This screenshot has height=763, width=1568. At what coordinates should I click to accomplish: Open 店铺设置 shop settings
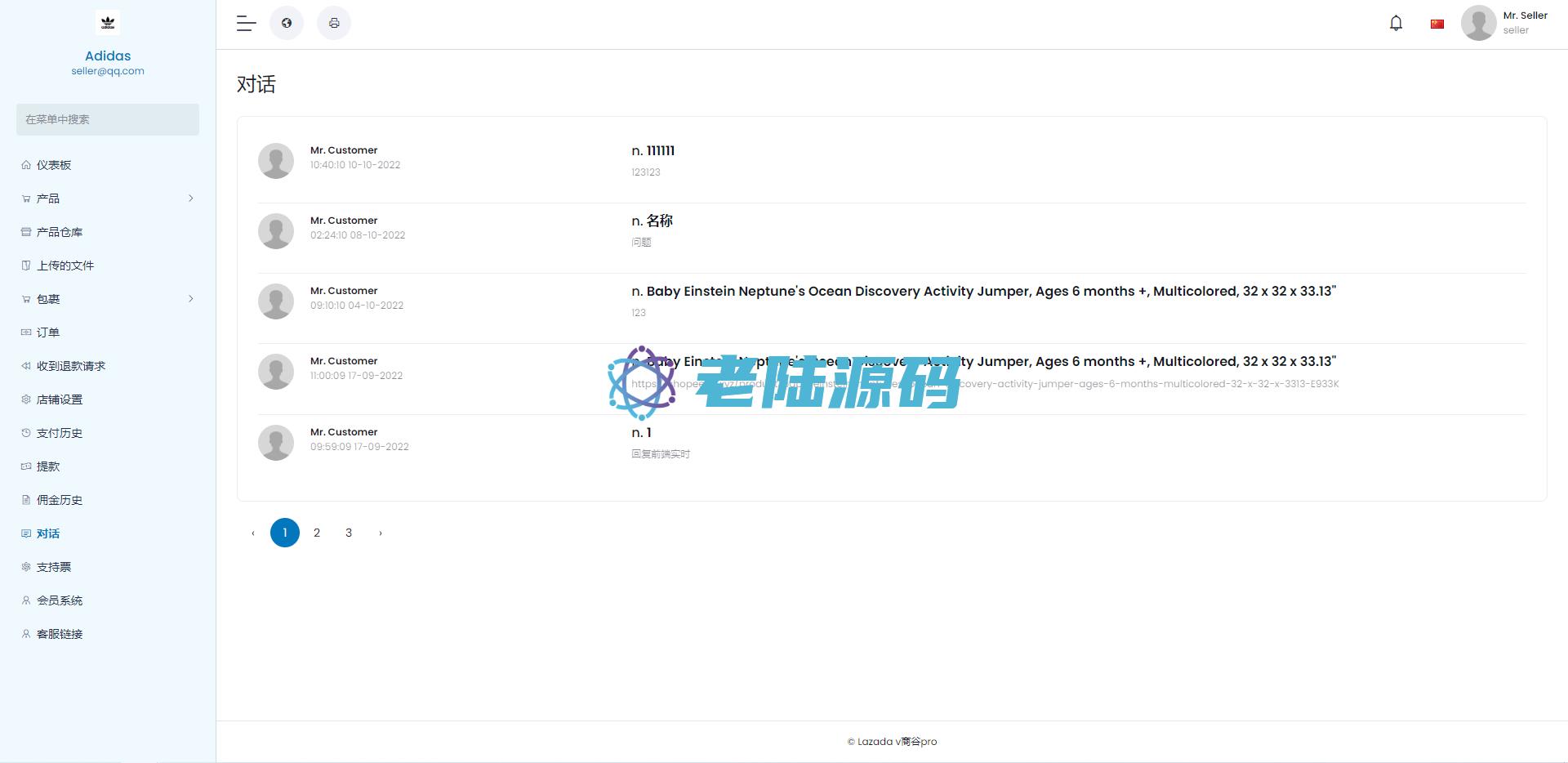[60, 399]
